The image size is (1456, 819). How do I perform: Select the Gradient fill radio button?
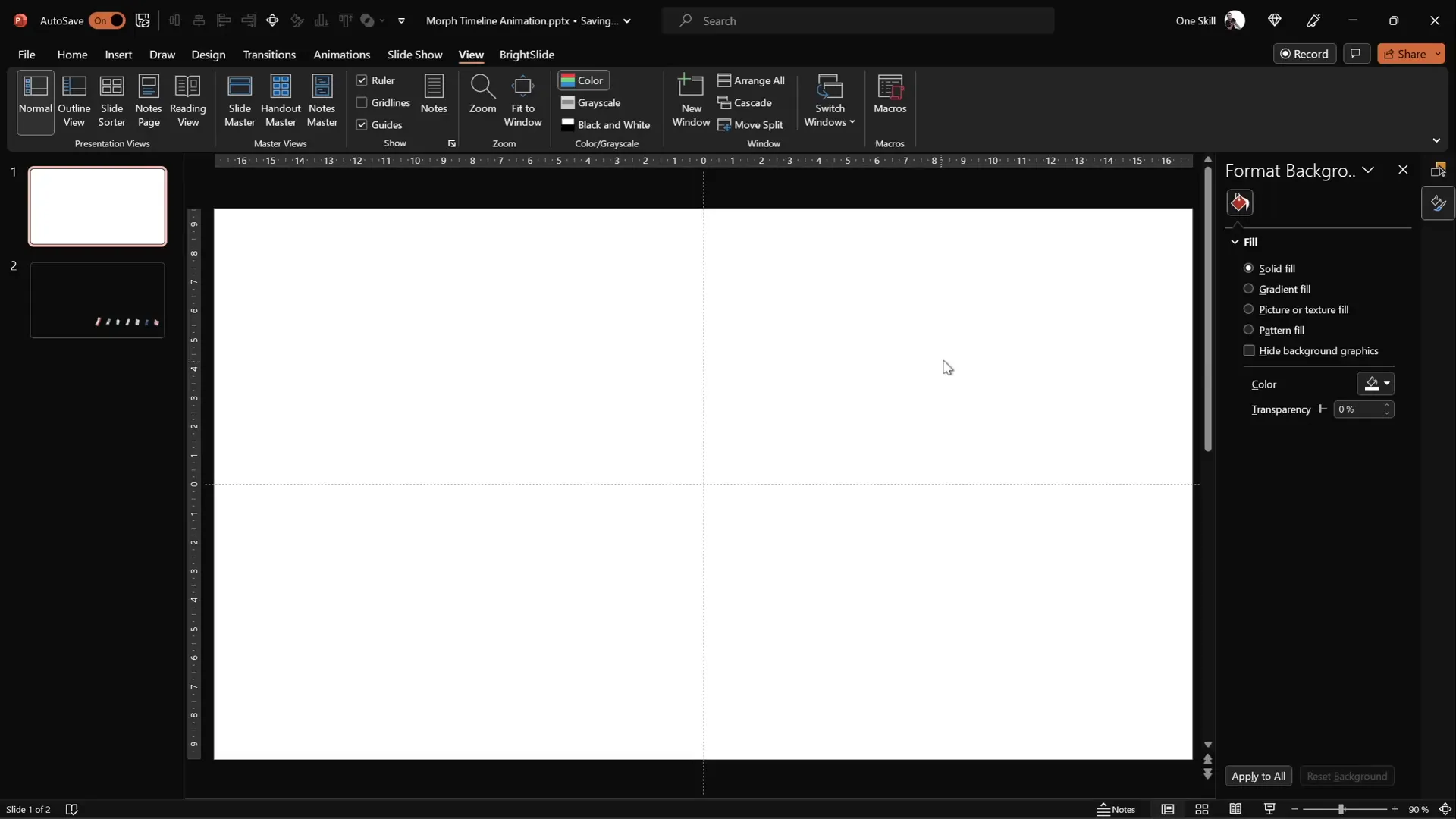click(1248, 289)
